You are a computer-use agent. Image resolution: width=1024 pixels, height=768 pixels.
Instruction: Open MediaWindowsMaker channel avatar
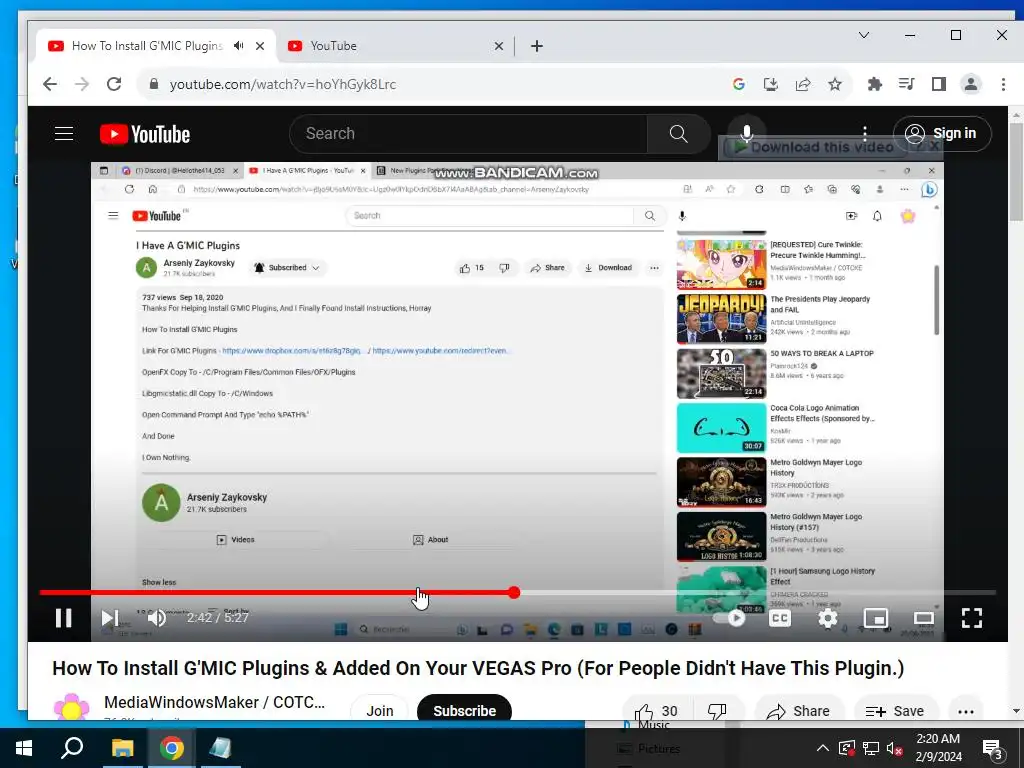[71, 709]
